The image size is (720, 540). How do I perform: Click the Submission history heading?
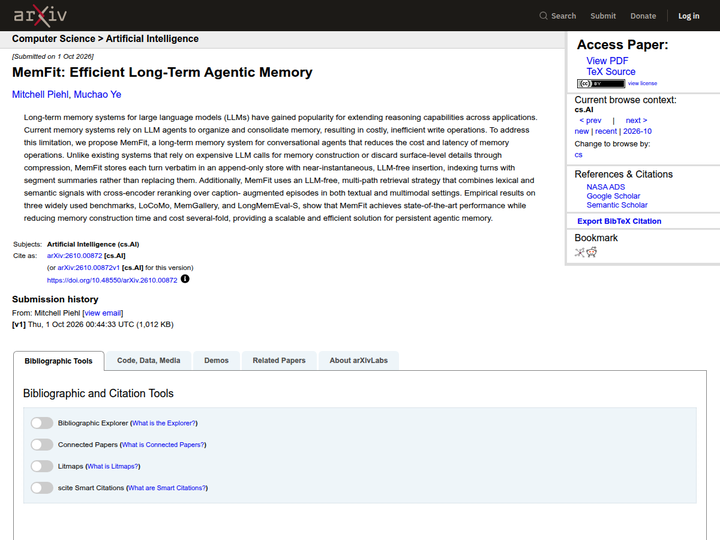[x=55, y=299]
